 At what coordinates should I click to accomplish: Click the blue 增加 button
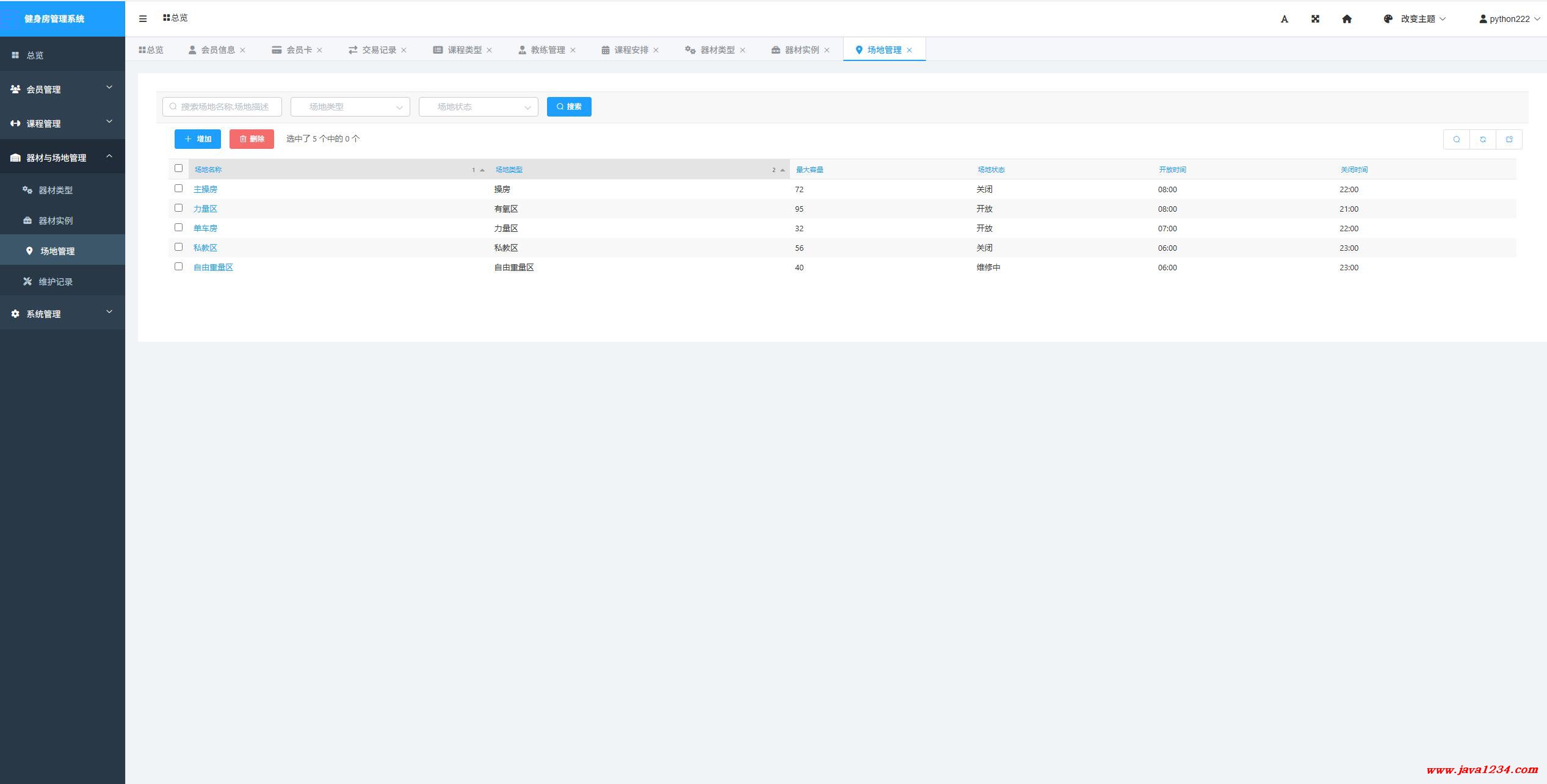(198, 139)
